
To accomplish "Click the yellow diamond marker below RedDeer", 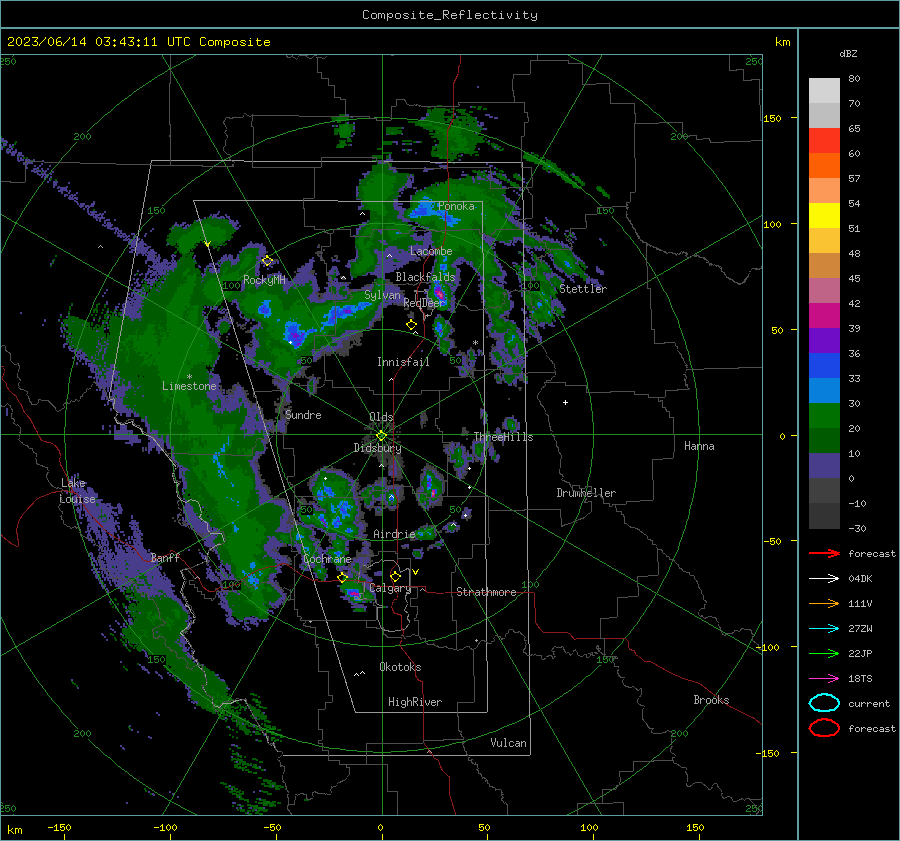I will tap(411, 325).
